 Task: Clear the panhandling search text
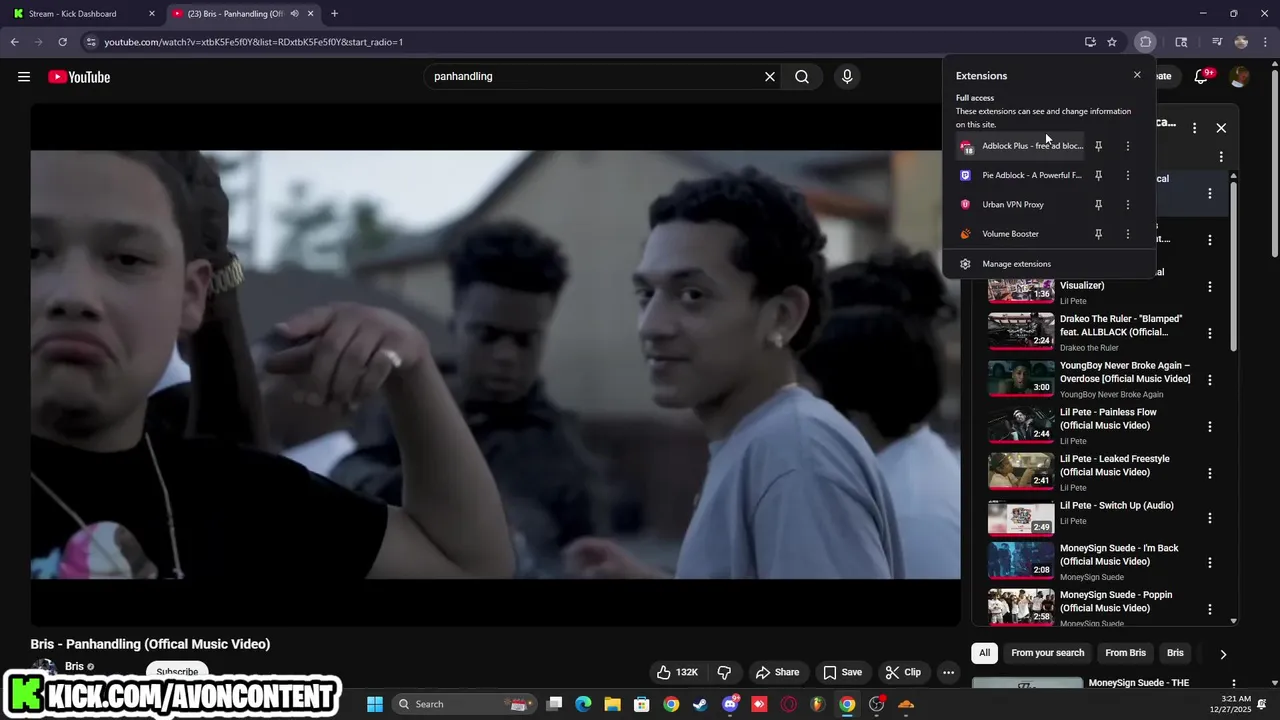770,77
